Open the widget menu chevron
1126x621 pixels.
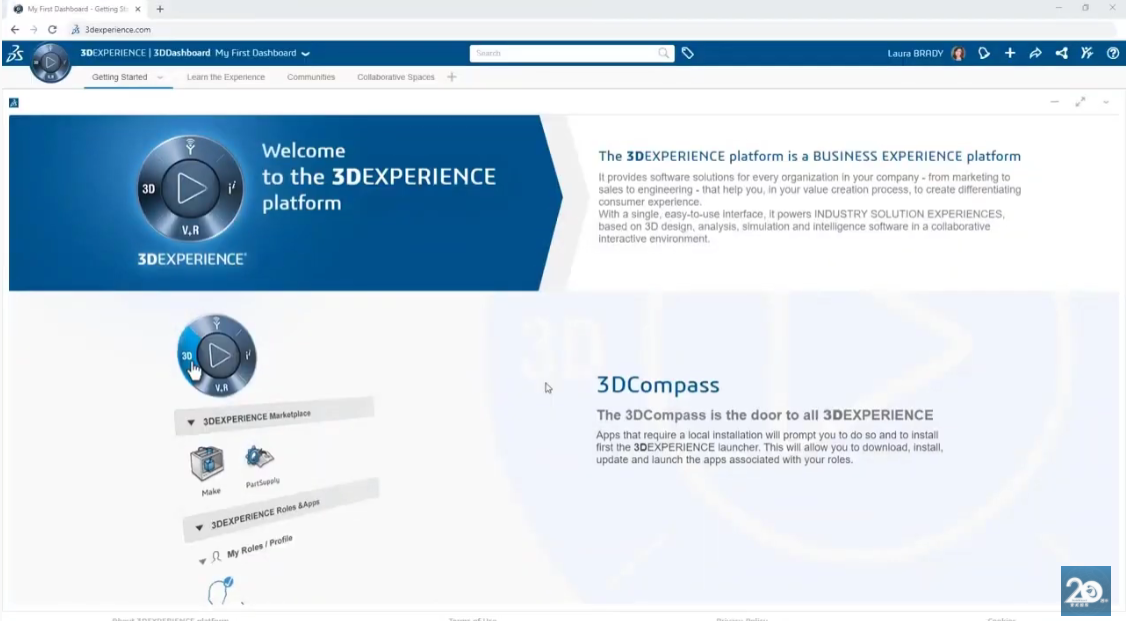pos(1106,102)
